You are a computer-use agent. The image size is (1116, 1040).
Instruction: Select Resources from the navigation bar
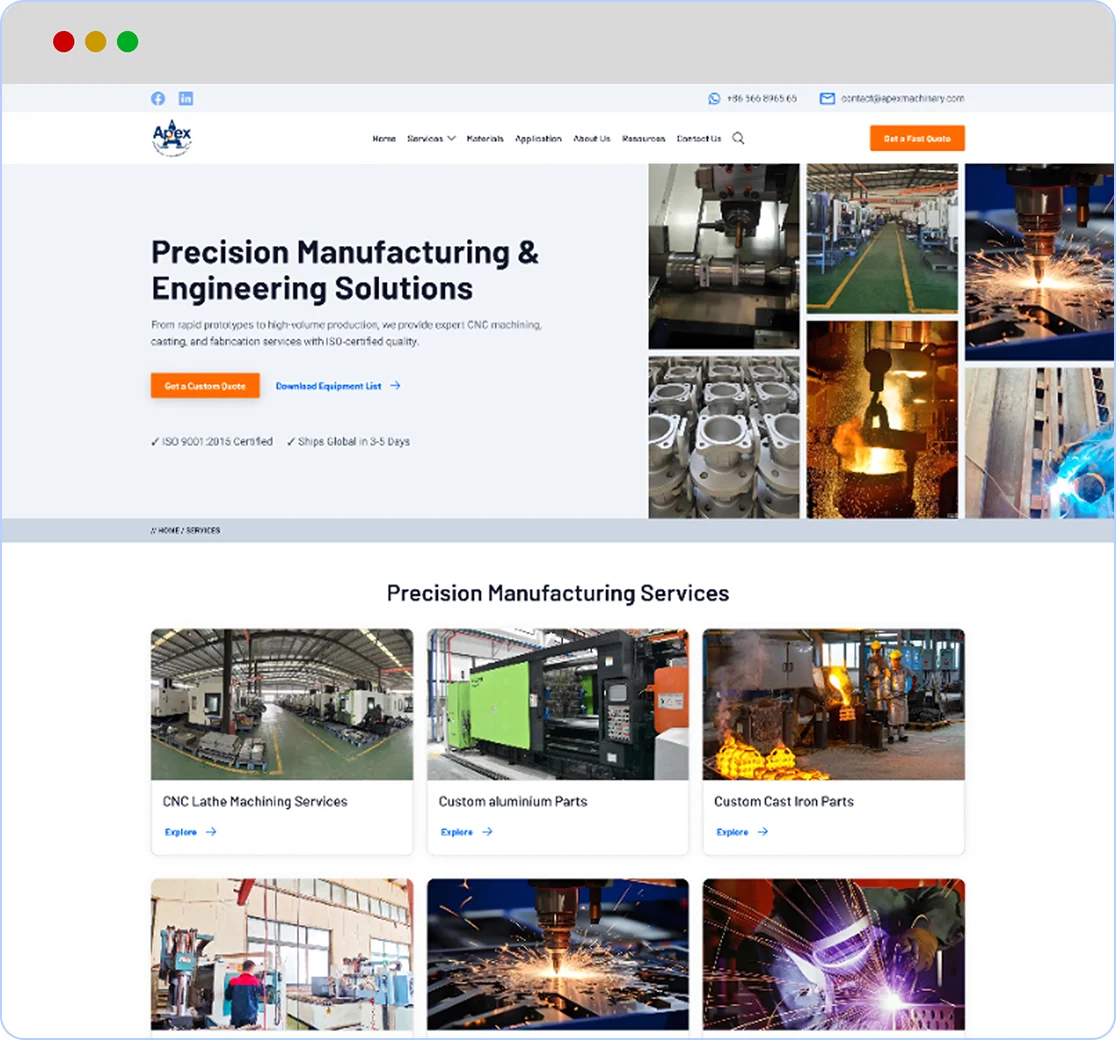643,138
